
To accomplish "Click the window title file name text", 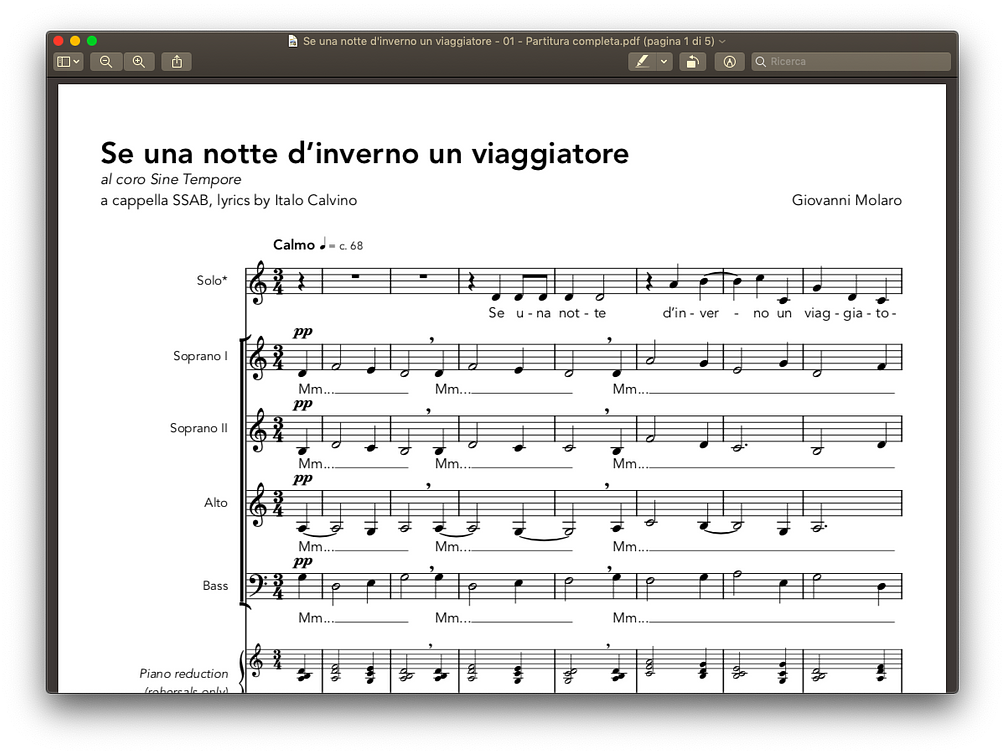I will (508, 41).
